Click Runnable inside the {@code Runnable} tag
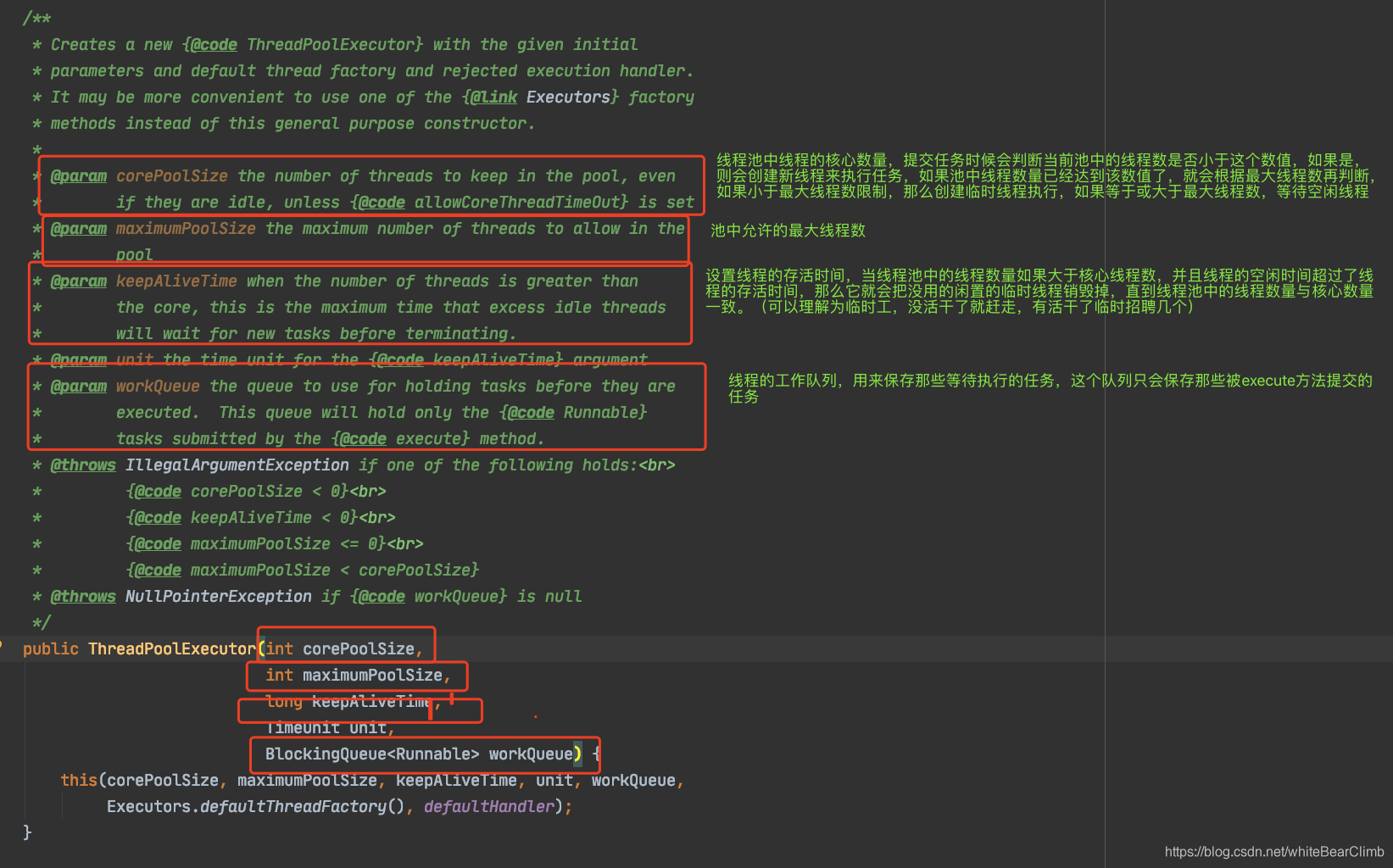The image size is (1393, 868). click(x=601, y=412)
